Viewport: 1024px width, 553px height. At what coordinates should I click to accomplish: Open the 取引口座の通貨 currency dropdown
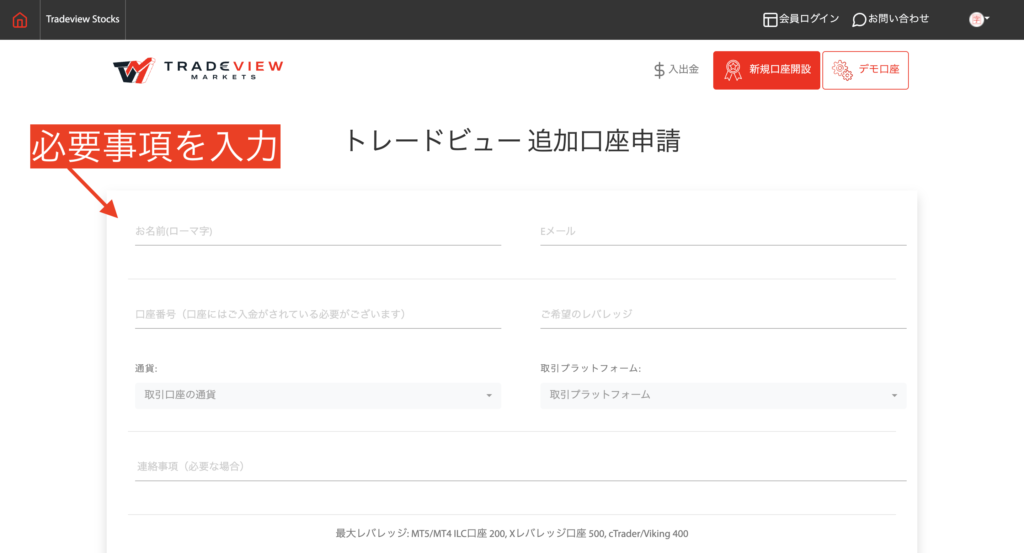click(x=318, y=395)
